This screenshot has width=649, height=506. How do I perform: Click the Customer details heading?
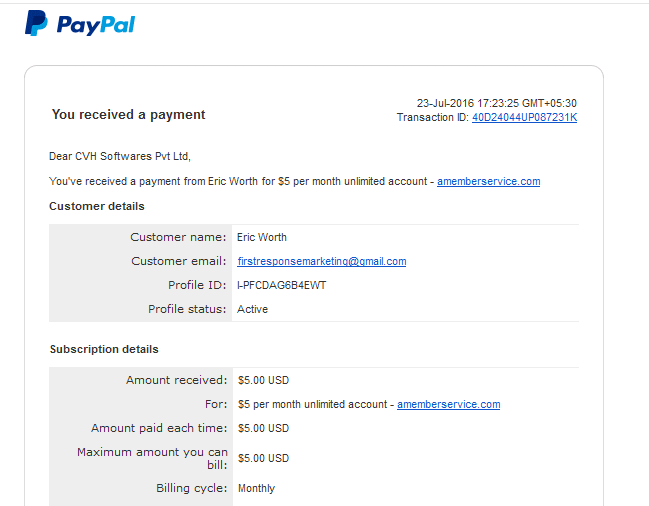coord(97,206)
